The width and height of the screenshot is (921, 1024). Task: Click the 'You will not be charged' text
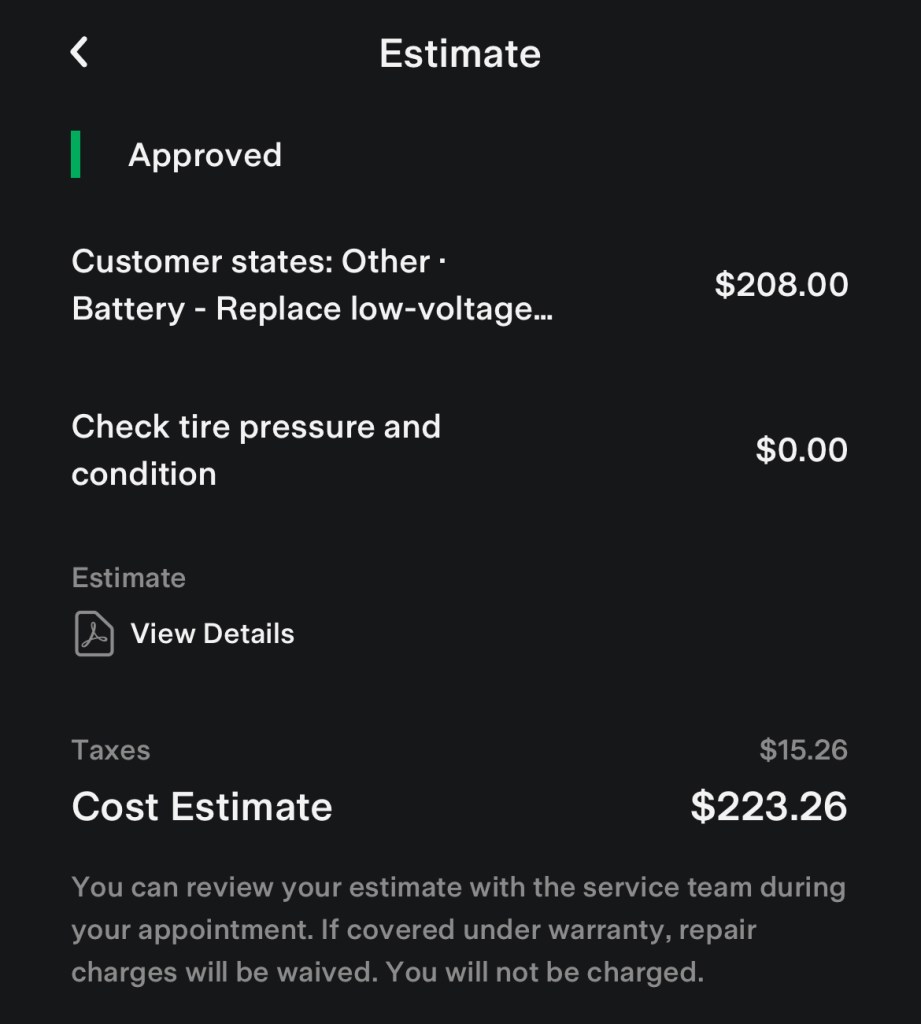pos(545,972)
